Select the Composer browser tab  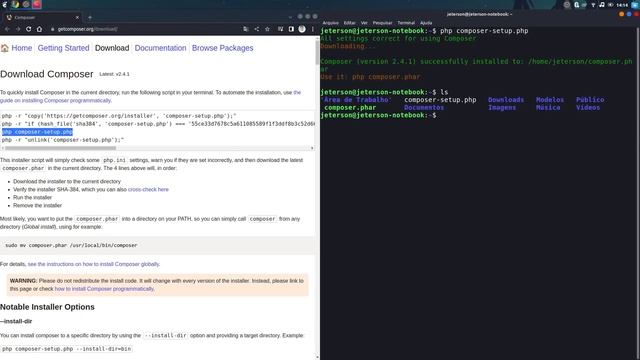pyautogui.click(x=42, y=18)
